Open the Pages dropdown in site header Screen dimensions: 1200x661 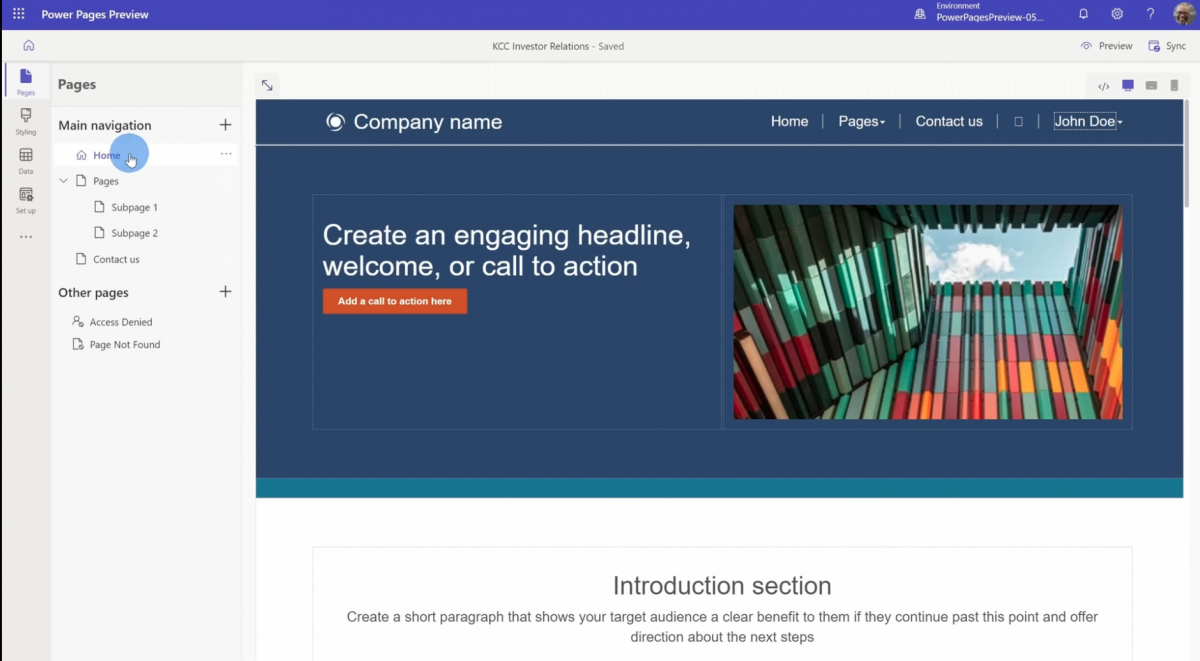pyautogui.click(x=861, y=122)
